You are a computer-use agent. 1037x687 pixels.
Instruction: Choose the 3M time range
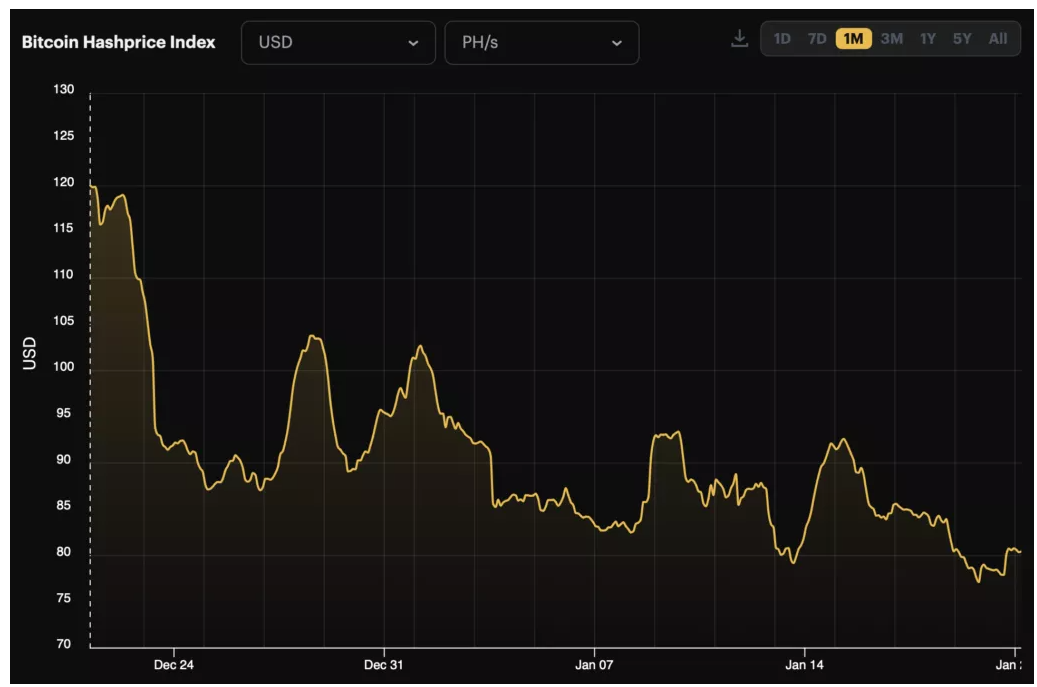891,39
